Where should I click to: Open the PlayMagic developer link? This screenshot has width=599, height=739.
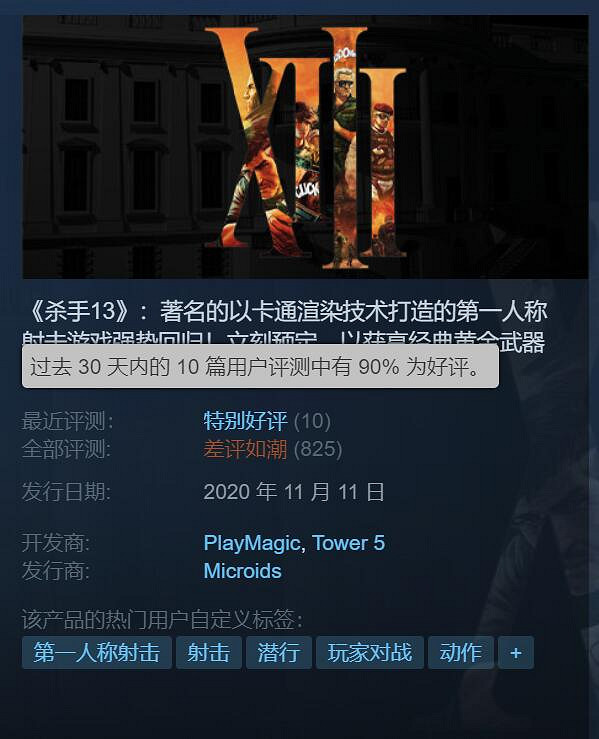[x=252, y=543]
